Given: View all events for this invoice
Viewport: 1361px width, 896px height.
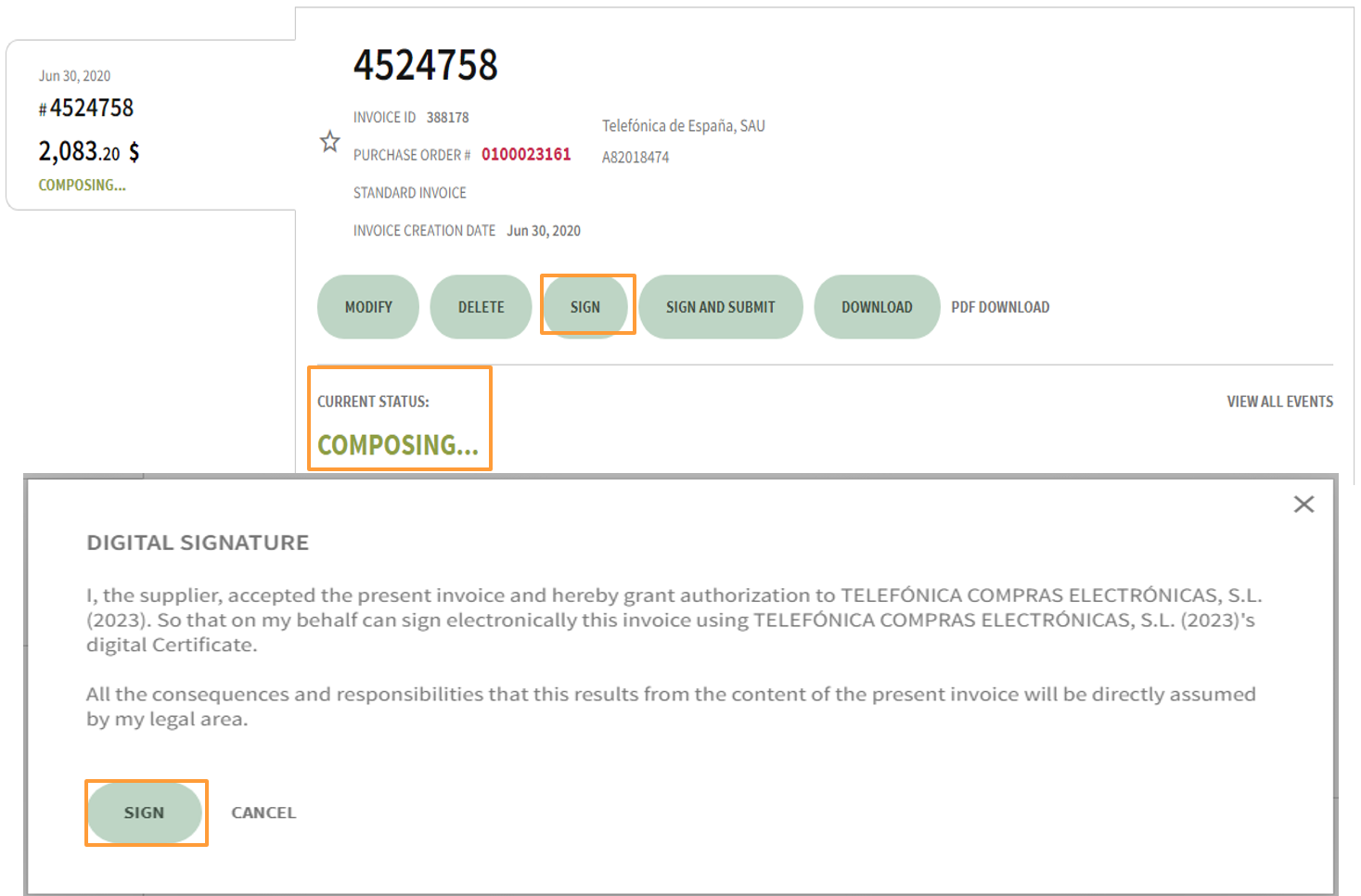Looking at the screenshot, I should click(x=1279, y=401).
